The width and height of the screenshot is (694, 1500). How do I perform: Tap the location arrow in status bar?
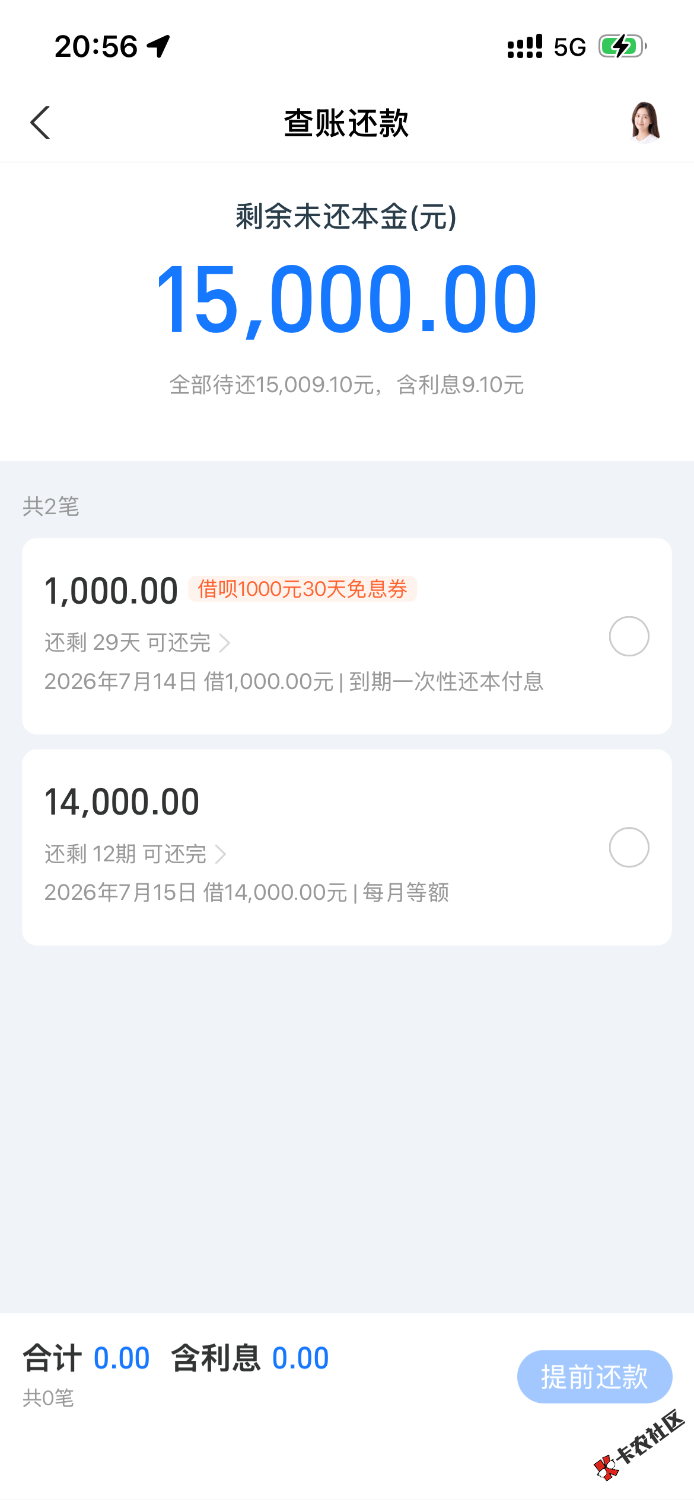pos(158,46)
